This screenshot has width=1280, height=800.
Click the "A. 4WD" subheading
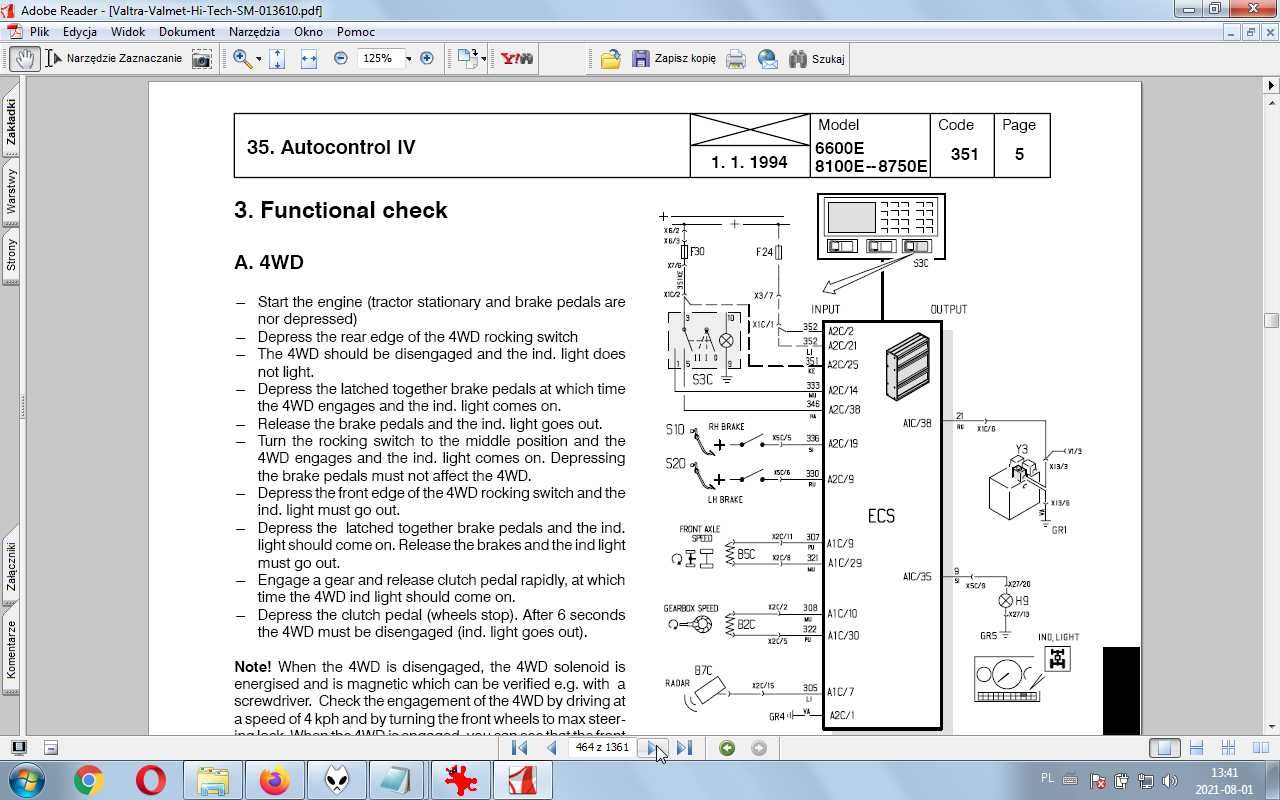click(x=269, y=262)
